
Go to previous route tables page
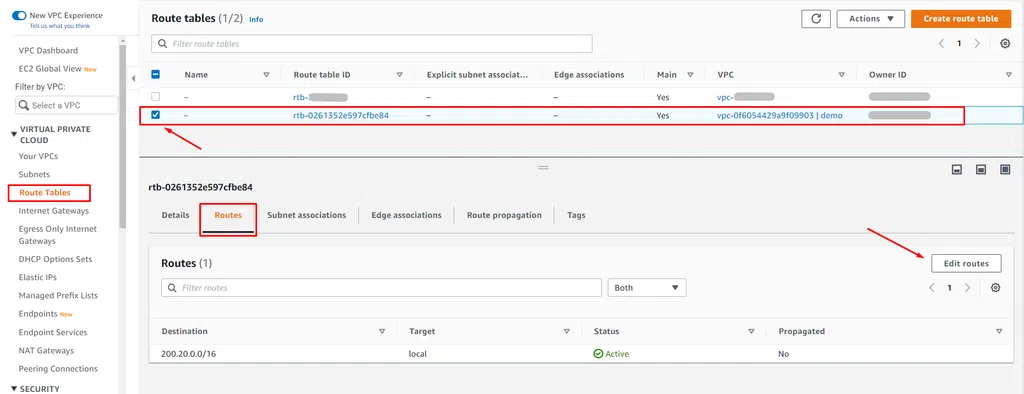point(942,44)
